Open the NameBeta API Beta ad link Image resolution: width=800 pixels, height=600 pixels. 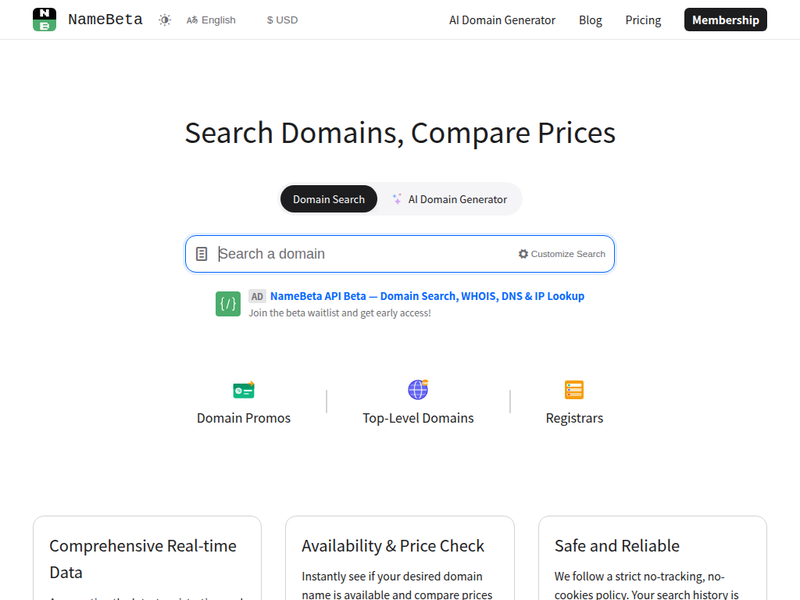[427, 296]
